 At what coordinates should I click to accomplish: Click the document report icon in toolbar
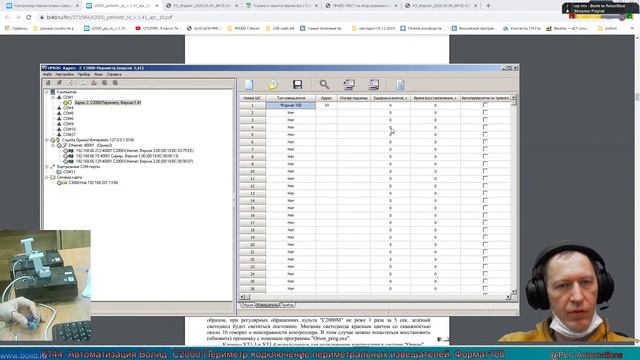[400, 84]
